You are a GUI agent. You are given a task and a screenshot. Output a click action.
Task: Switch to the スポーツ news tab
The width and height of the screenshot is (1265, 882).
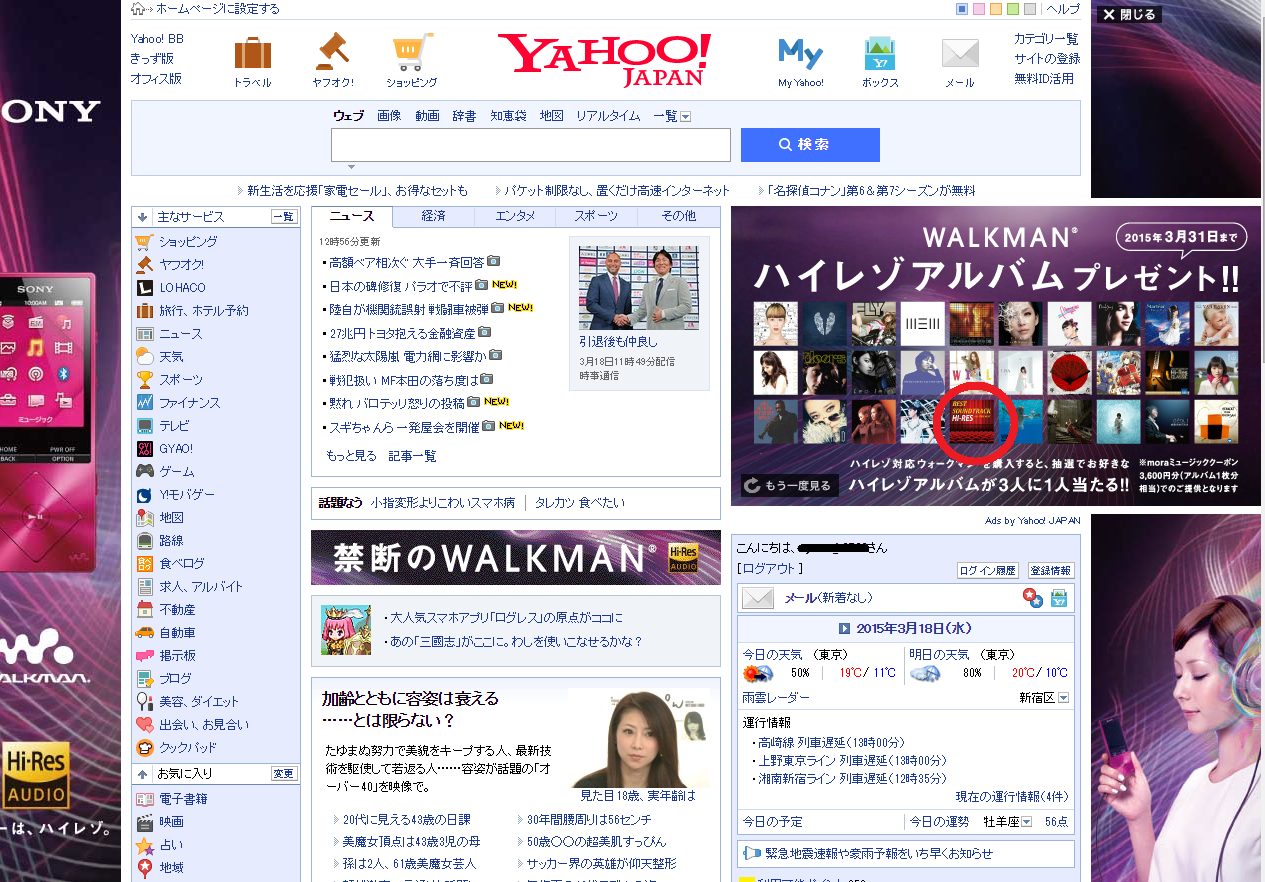click(x=597, y=216)
